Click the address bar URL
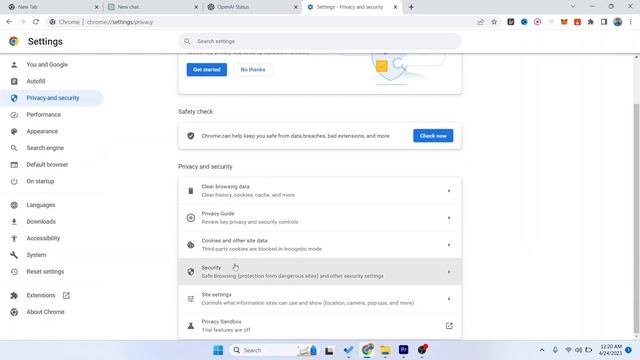 coord(120,22)
